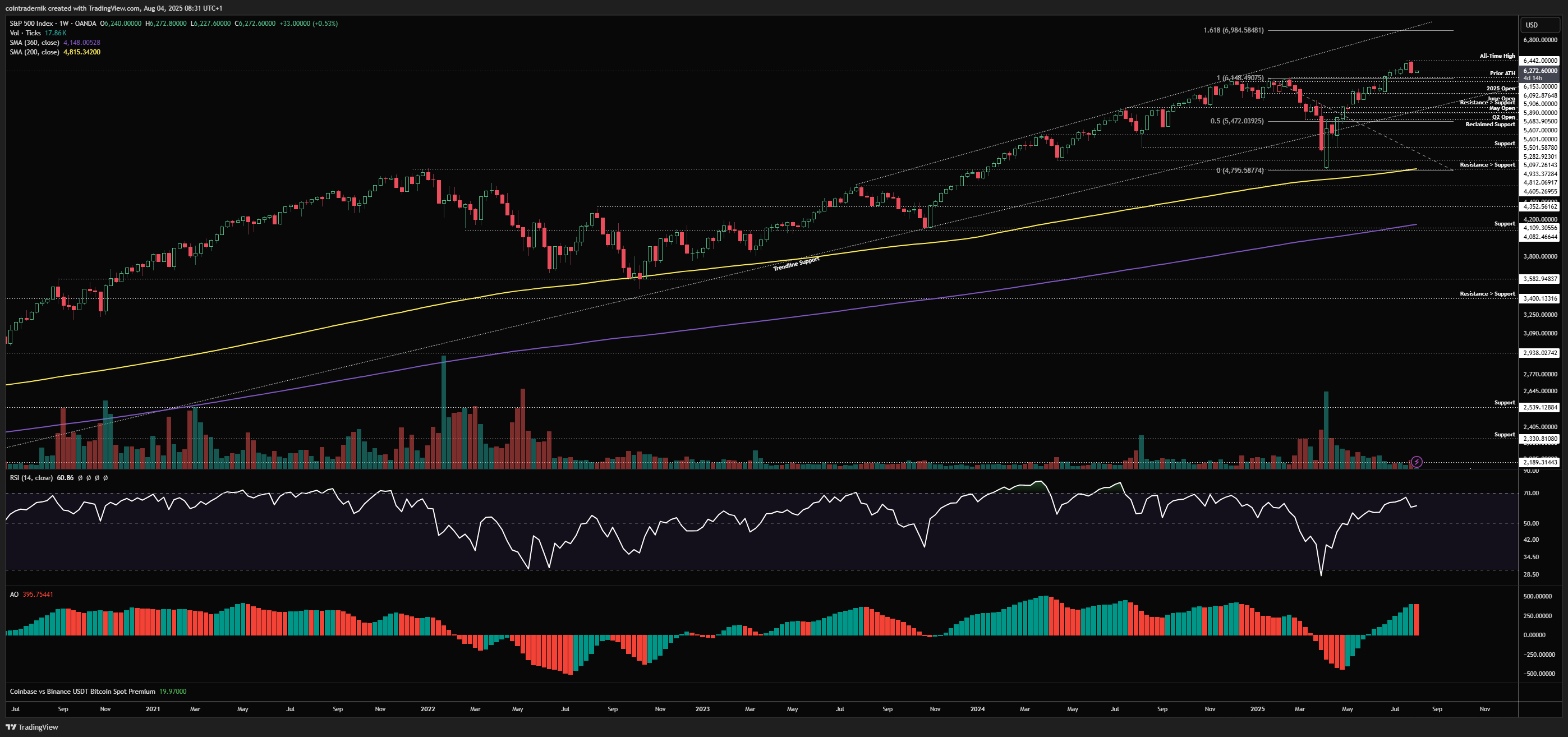Image resolution: width=1568 pixels, height=737 pixels.
Task: Click Support label beside 2,539.12884
Action: coord(1505,403)
